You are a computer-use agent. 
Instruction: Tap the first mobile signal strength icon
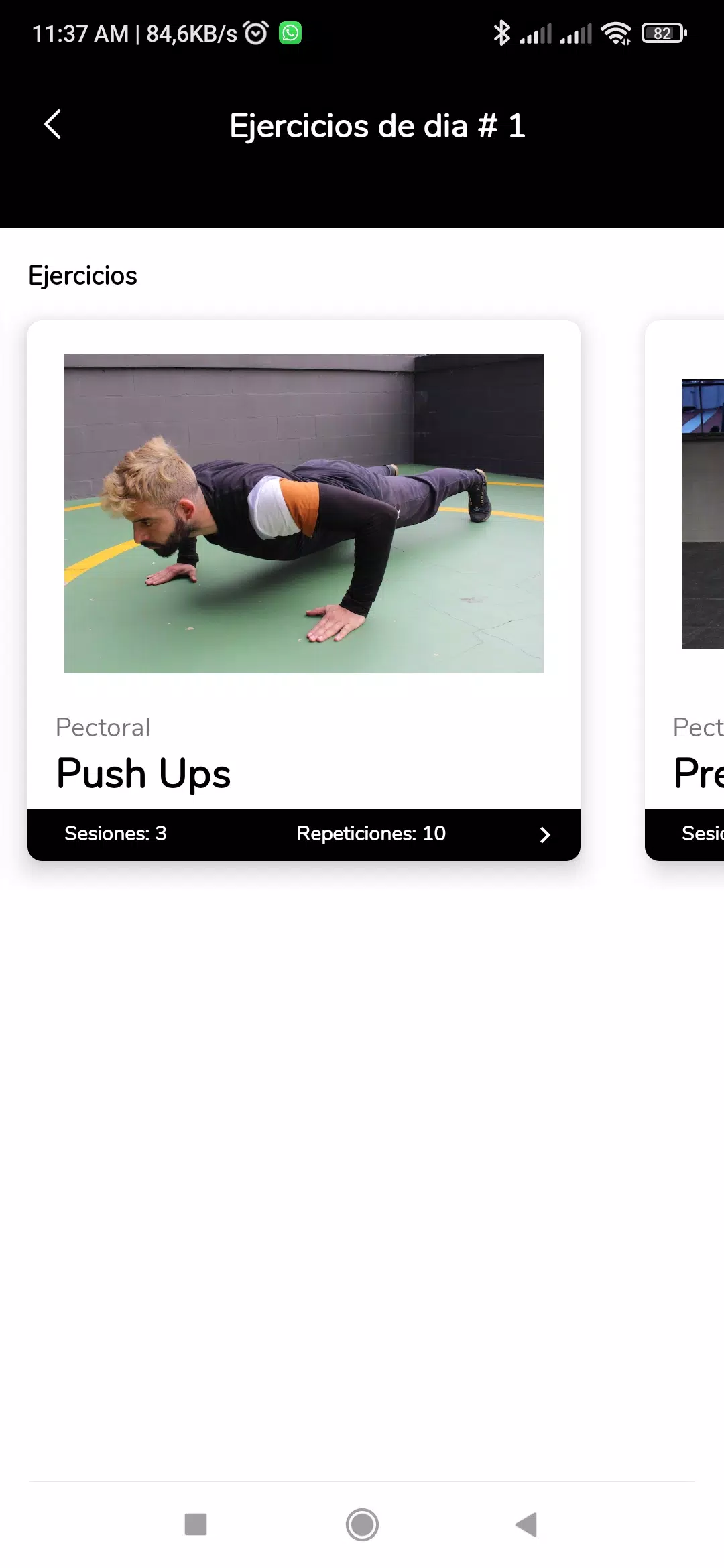(536, 33)
